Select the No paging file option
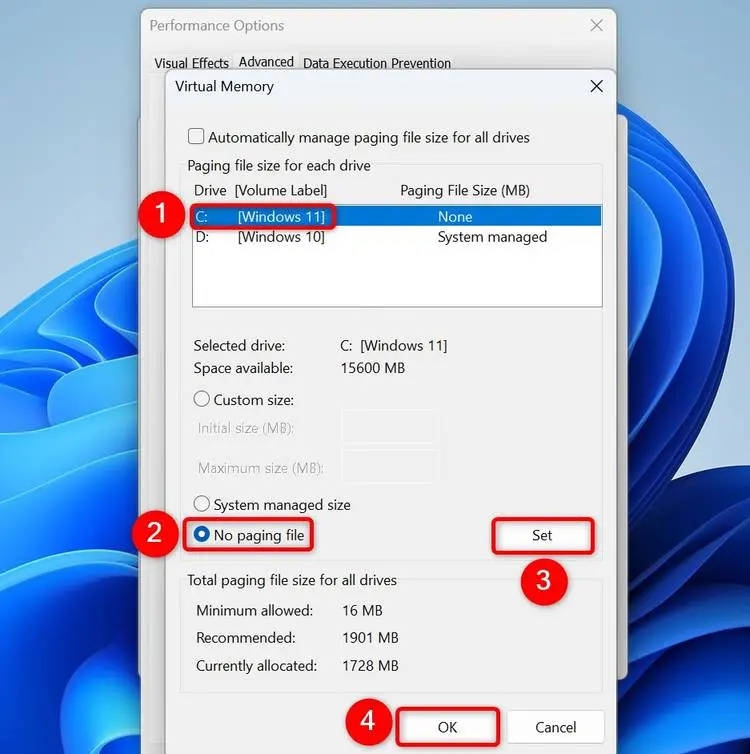 (x=201, y=534)
